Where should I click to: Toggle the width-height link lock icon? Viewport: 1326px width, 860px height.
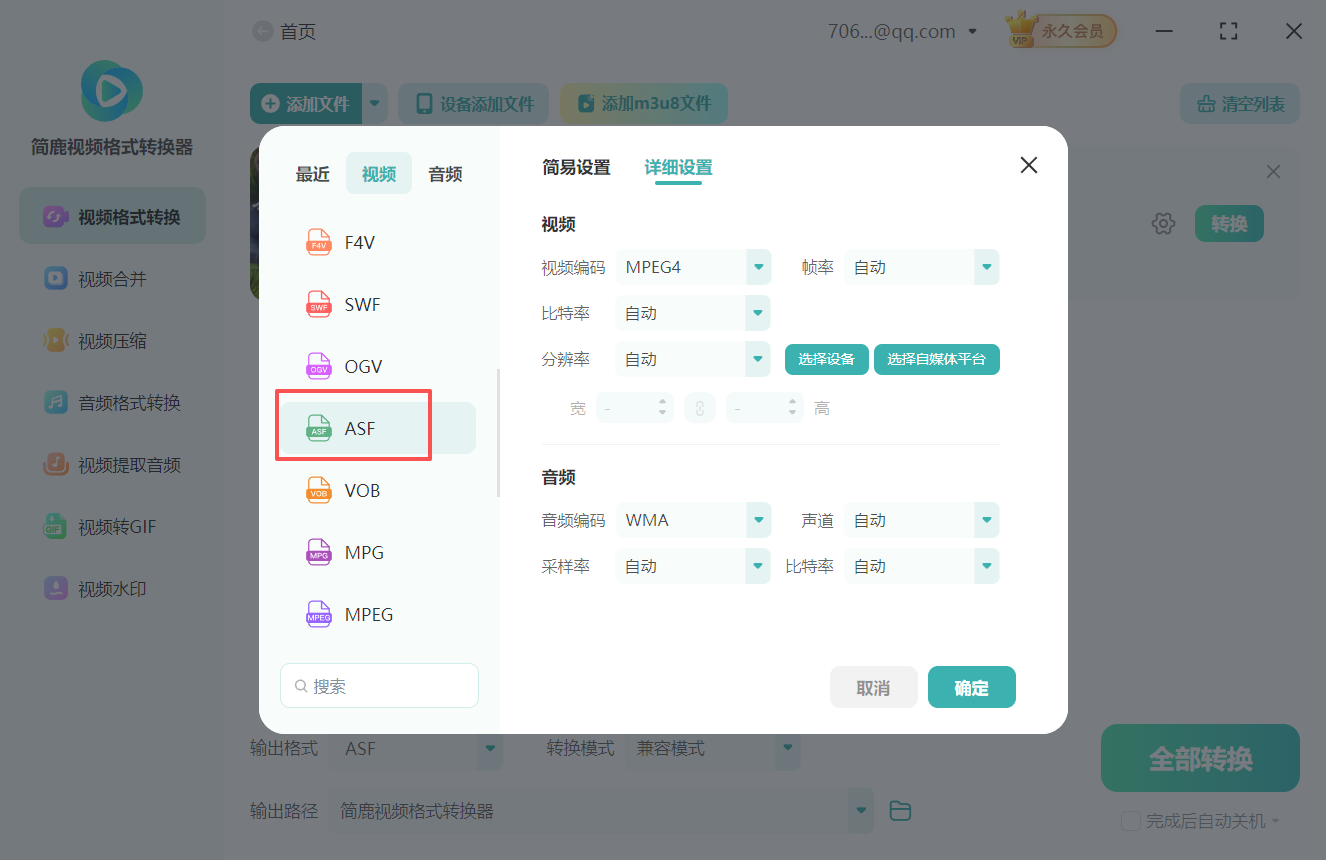700,407
